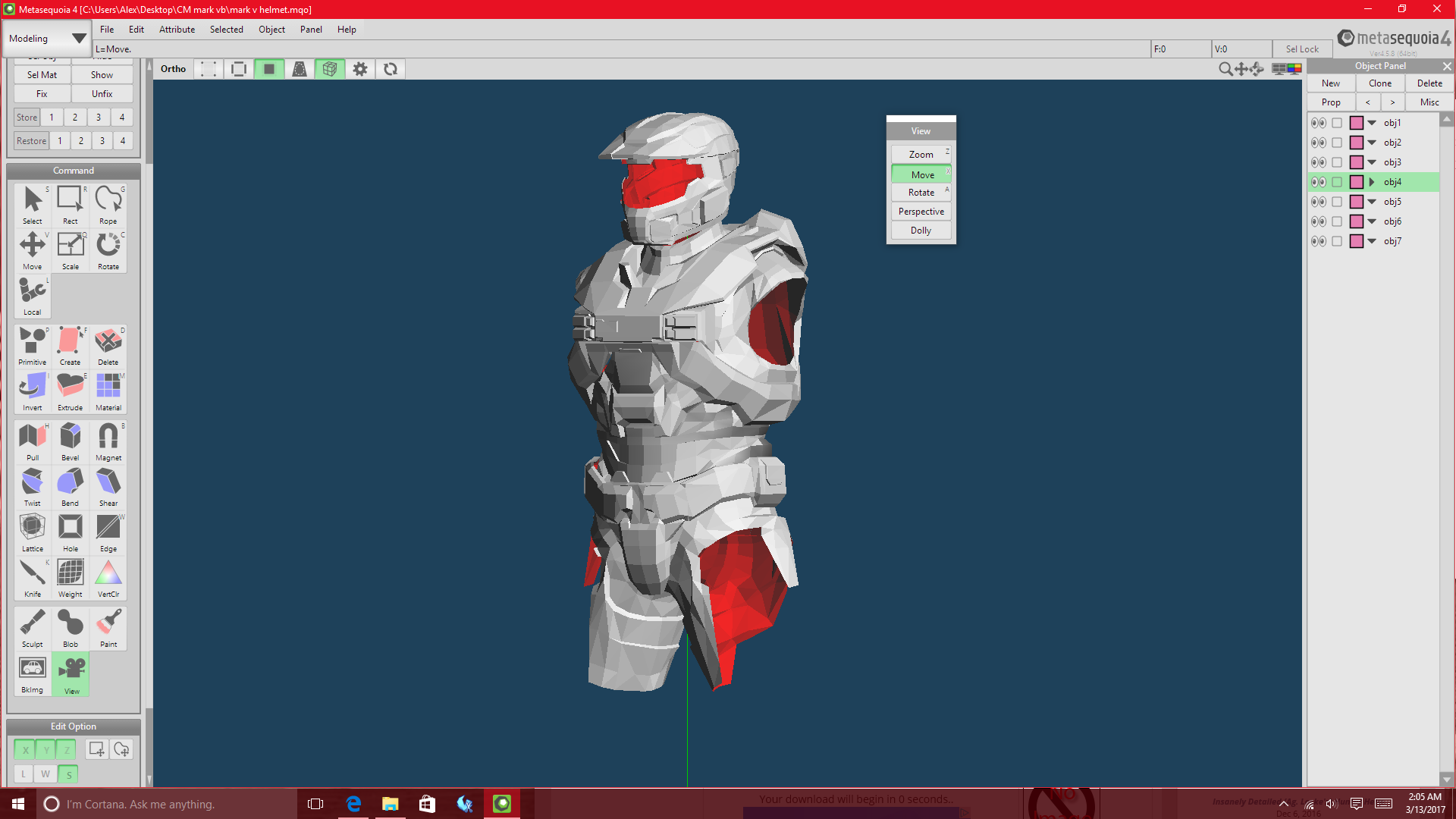Open the File menu
The width and height of the screenshot is (1456, 819).
(x=107, y=30)
